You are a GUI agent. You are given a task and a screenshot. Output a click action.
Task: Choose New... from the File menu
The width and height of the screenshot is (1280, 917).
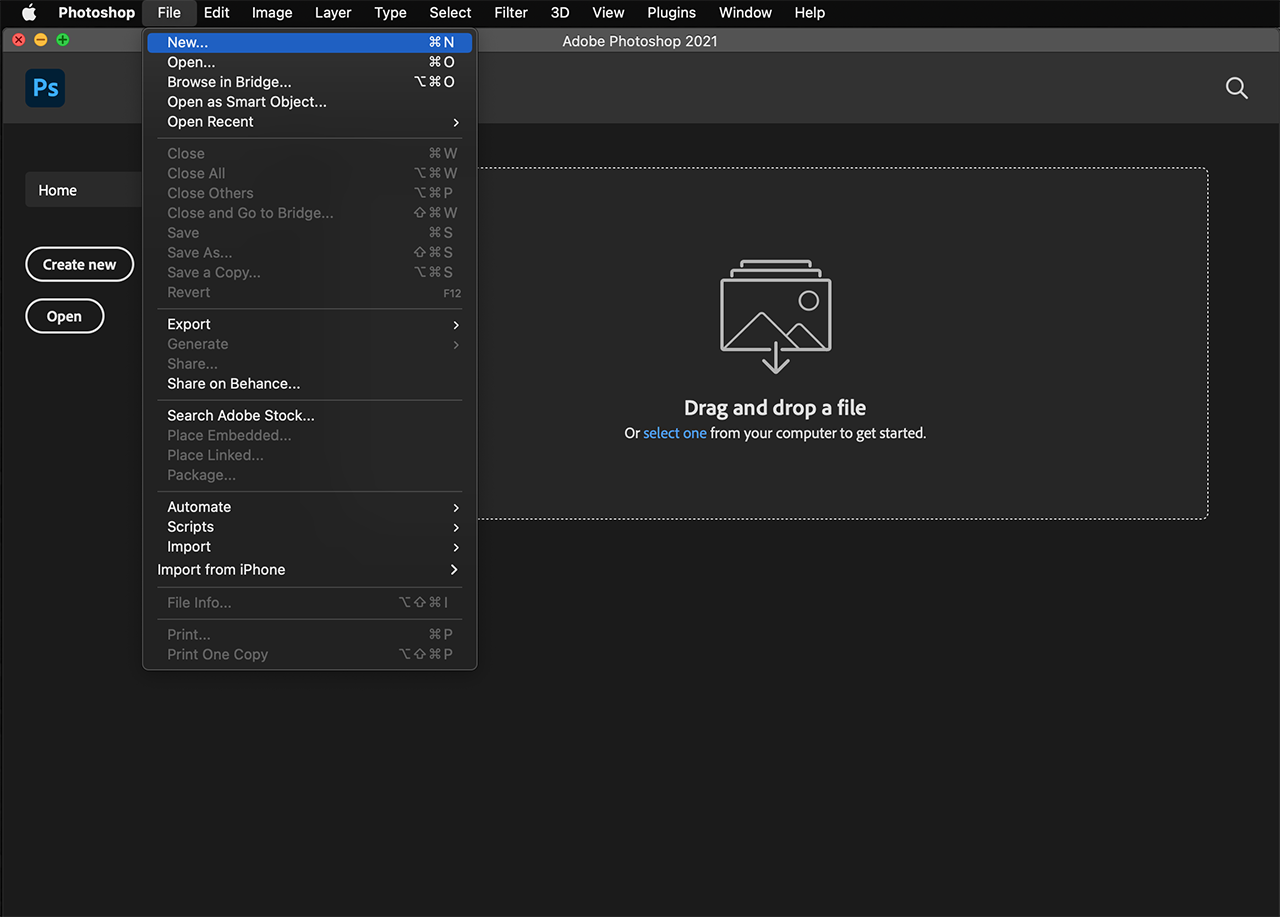point(310,42)
